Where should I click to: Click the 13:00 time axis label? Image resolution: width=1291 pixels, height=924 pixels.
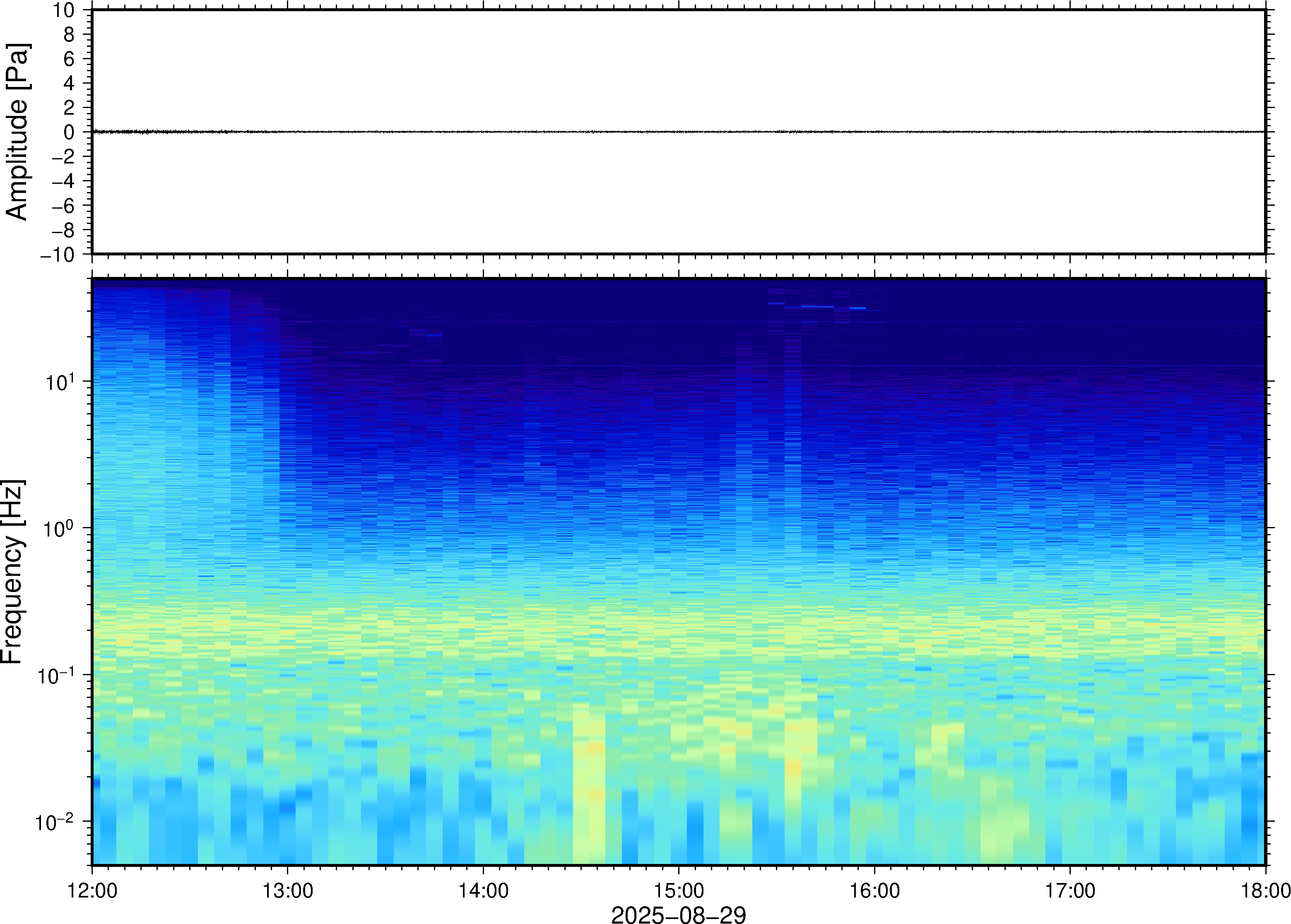point(287,890)
